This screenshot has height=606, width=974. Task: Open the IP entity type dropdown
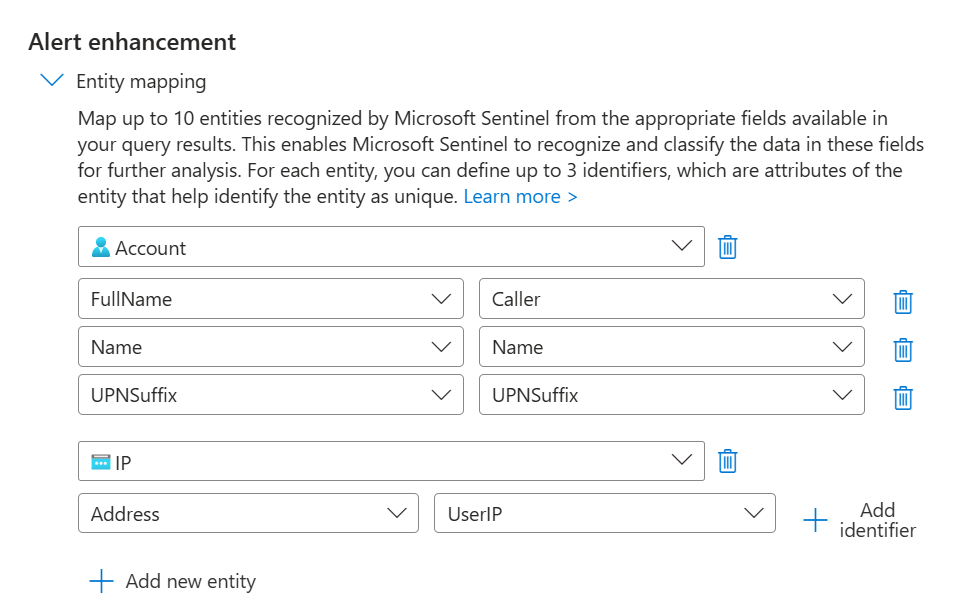[391, 461]
